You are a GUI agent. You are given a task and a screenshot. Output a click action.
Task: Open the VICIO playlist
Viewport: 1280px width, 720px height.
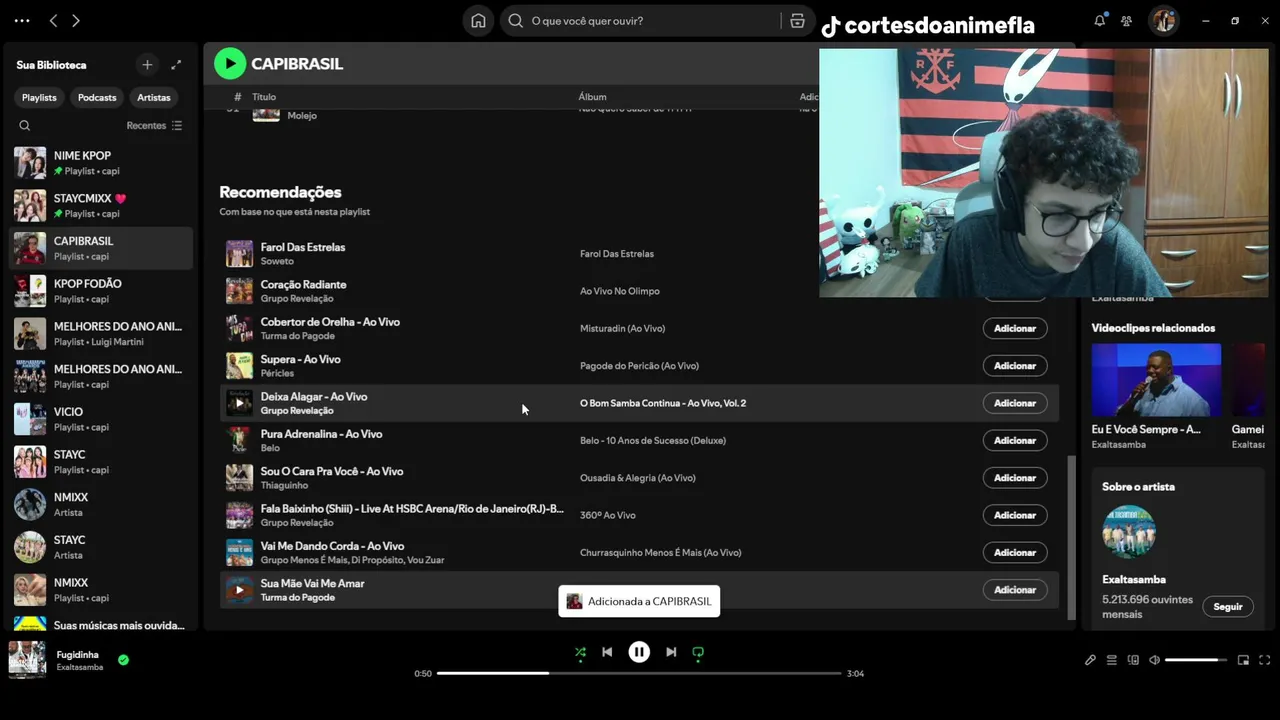coord(100,419)
